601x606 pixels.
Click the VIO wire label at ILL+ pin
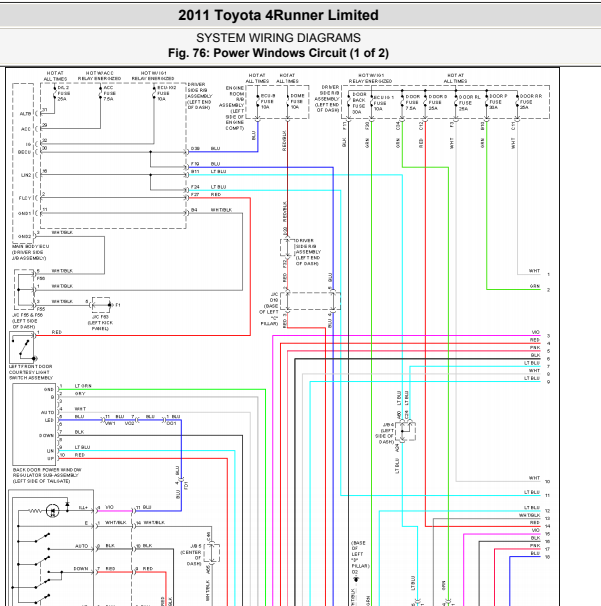110,507
